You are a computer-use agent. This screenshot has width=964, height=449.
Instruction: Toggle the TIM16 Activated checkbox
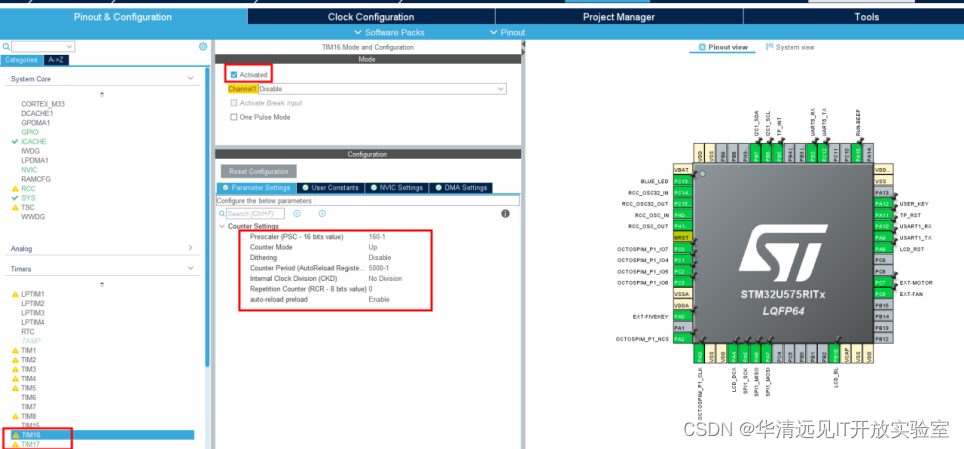234,74
